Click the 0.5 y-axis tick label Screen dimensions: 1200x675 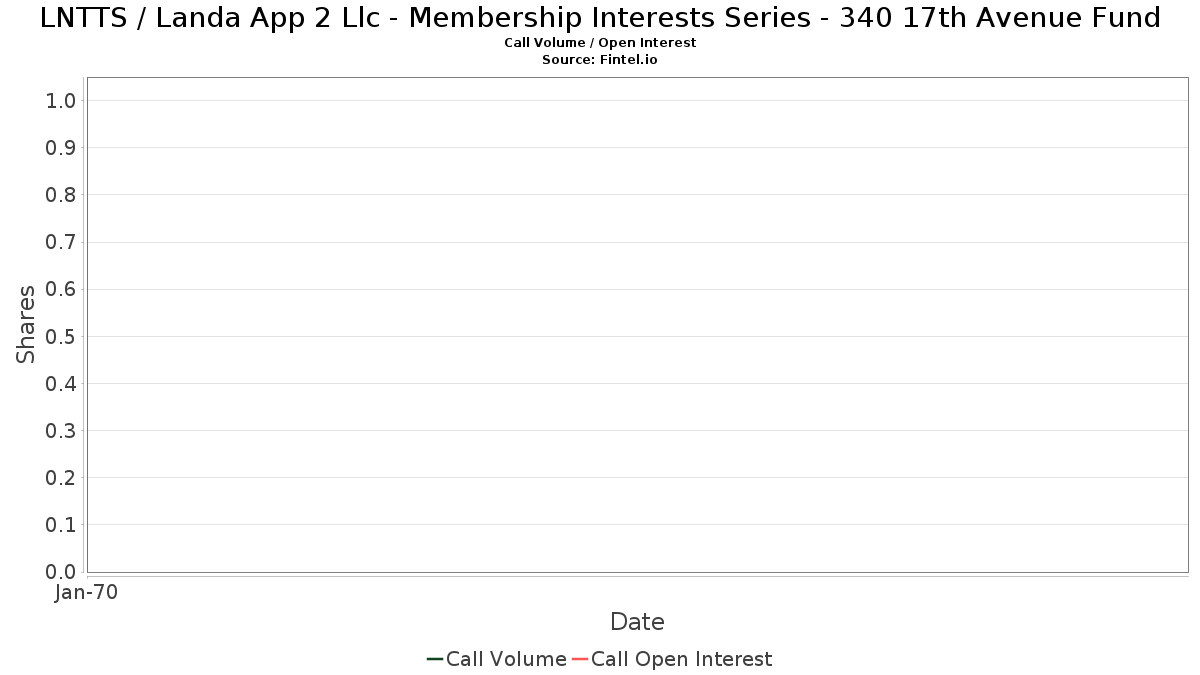[x=61, y=336]
